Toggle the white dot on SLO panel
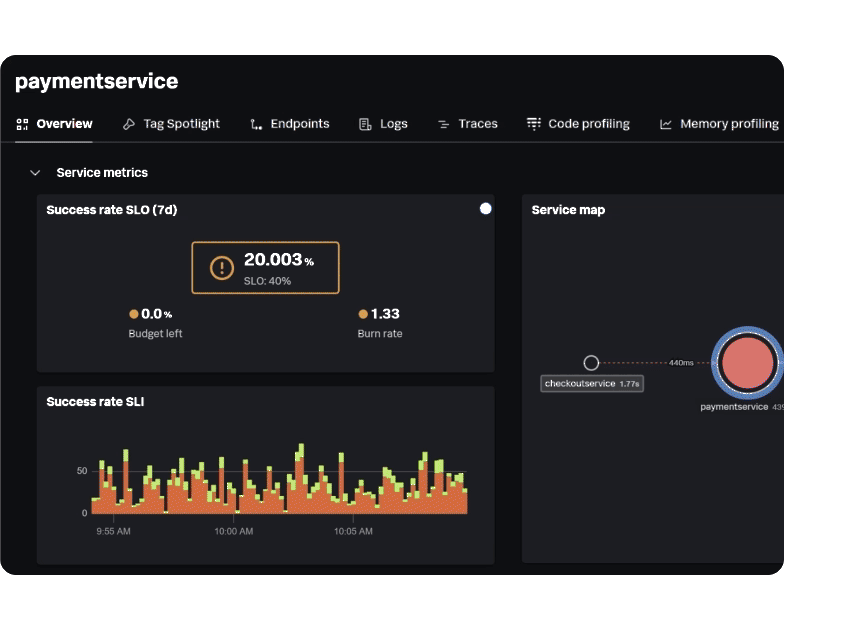 (x=486, y=208)
